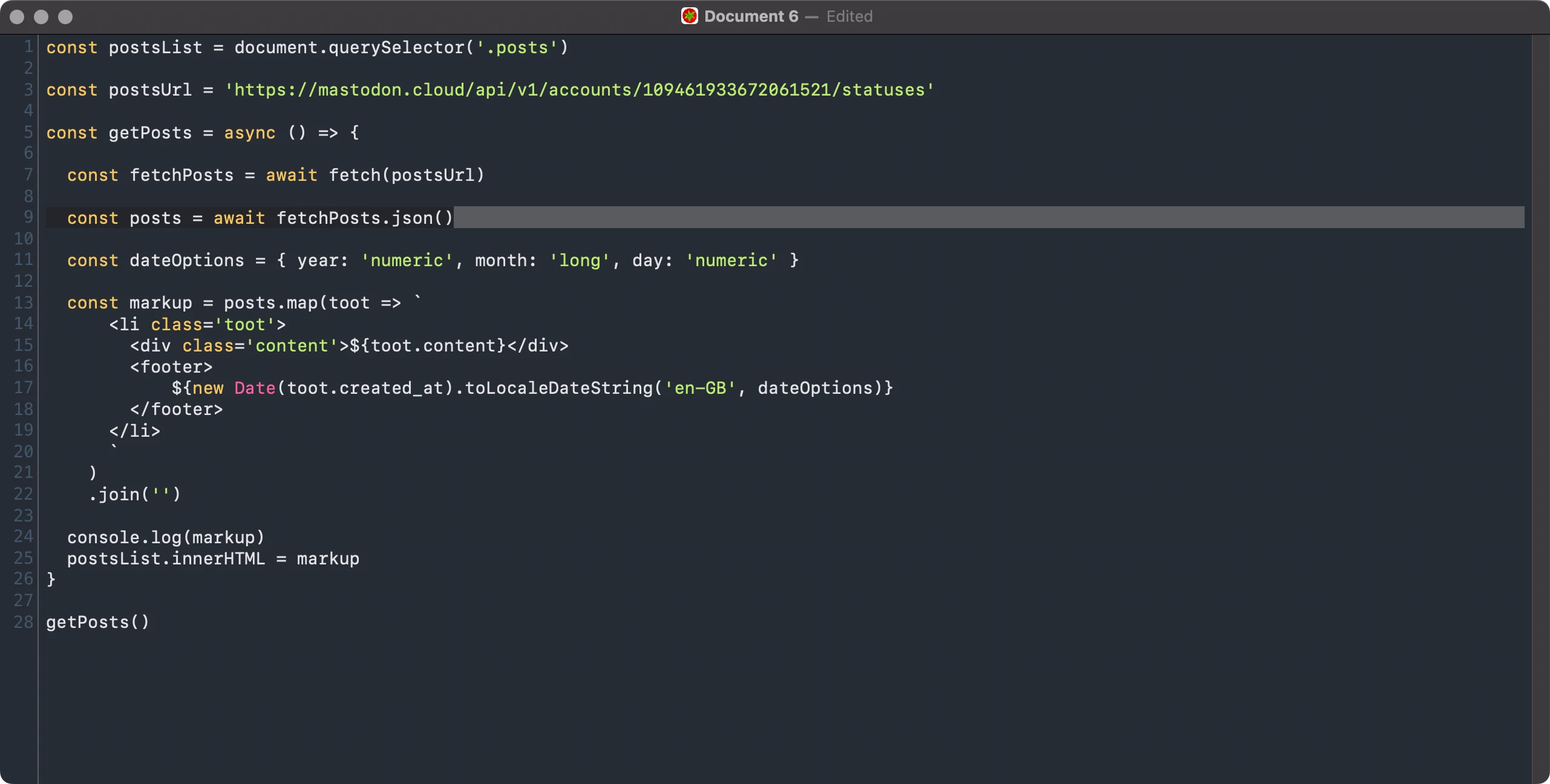Click 'fetchPosts' declaration on line 7
The image size is (1550, 784).
(181, 175)
